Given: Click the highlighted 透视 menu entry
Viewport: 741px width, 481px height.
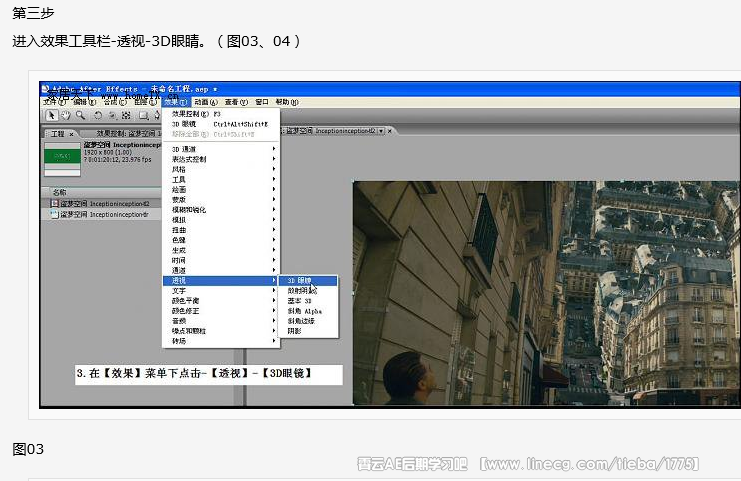Looking at the screenshot, I should tap(221, 281).
